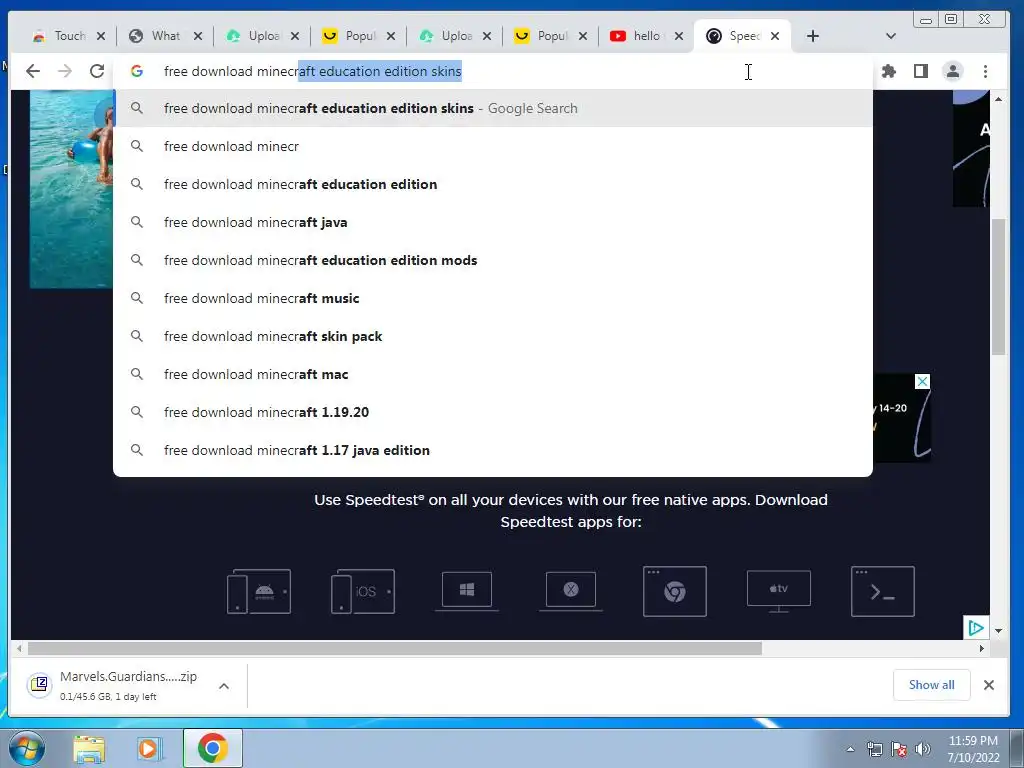Open the iOS Speedtest app icon
The image size is (1024, 768).
[362, 591]
